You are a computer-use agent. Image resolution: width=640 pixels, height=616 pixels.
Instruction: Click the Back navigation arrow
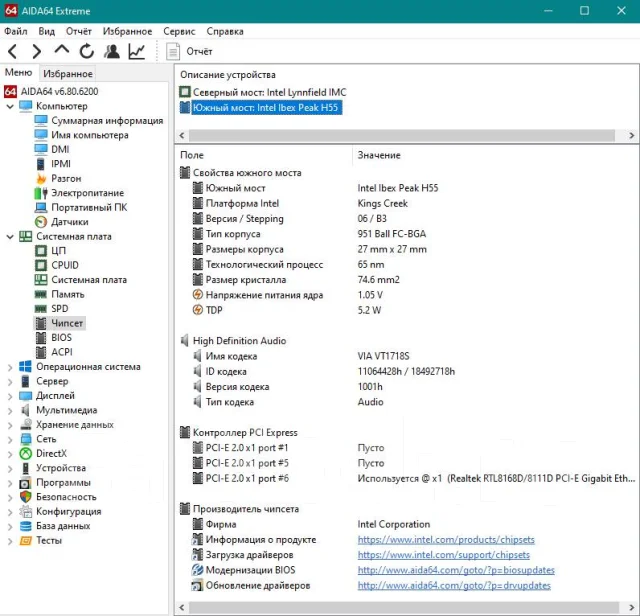pos(13,51)
